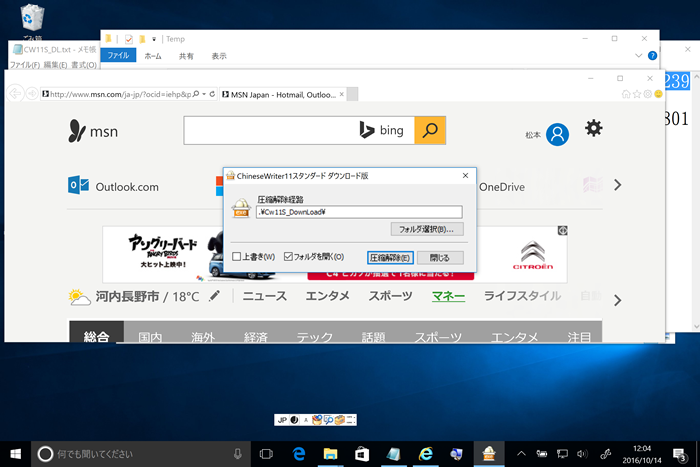The image size is (700, 467).
Task: Open the マネー category link
Action: point(448,296)
